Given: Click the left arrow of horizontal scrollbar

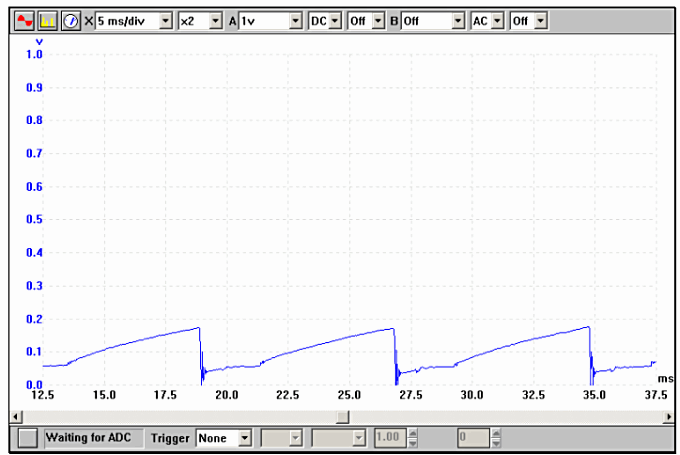Looking at the screenshot, I should pos(15,416).
